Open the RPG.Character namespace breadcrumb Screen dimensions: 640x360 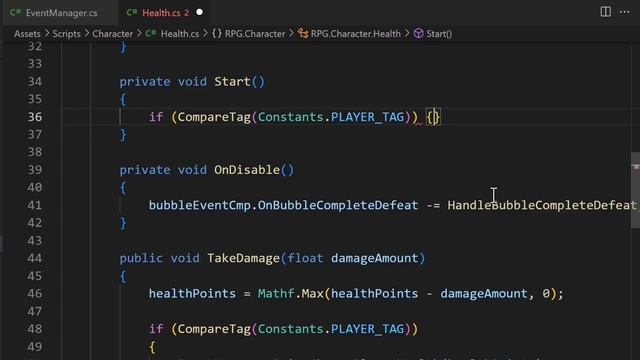click(x=255, y=34)
